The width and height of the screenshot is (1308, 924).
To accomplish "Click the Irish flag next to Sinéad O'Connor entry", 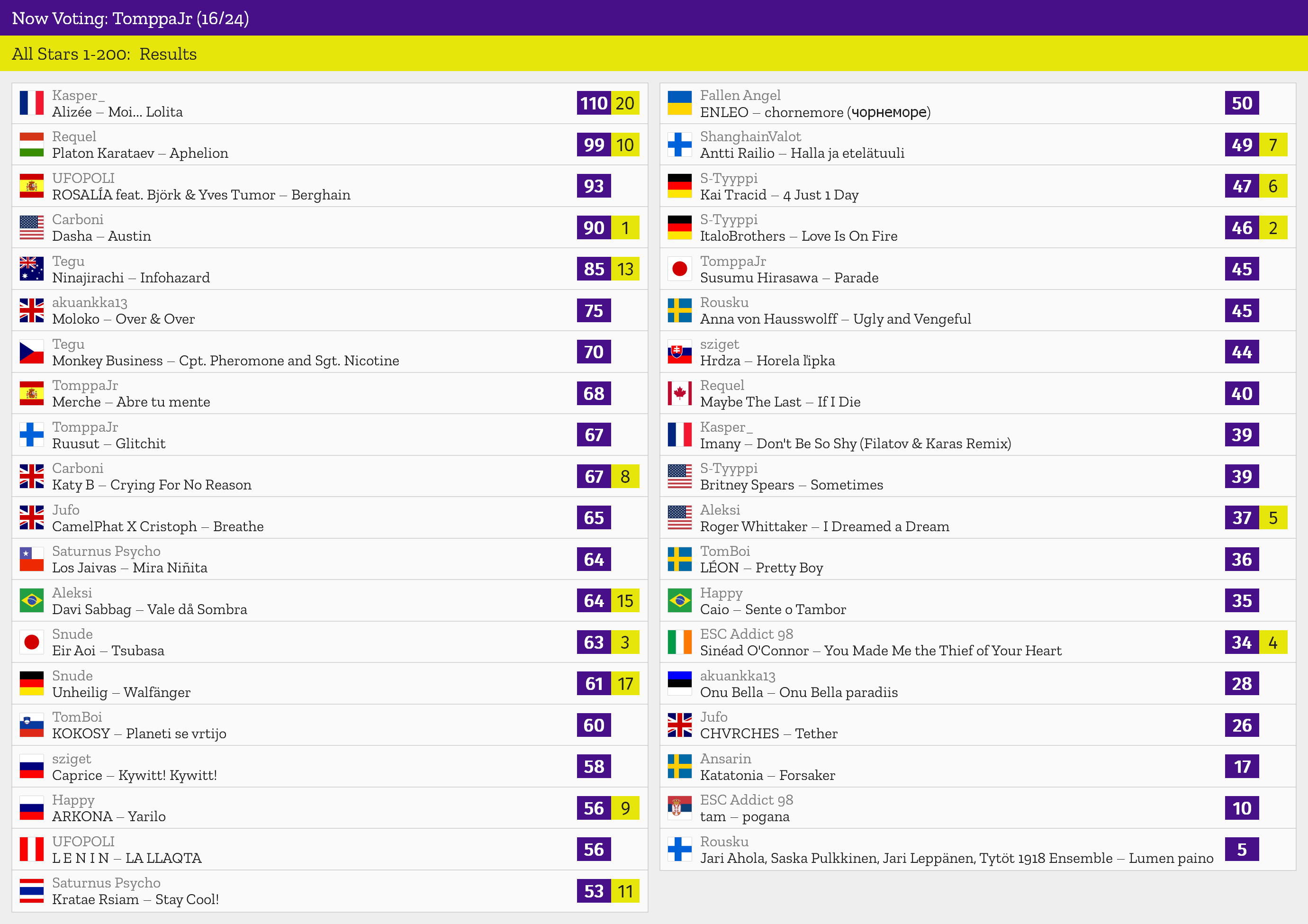I will coord(680,642).
